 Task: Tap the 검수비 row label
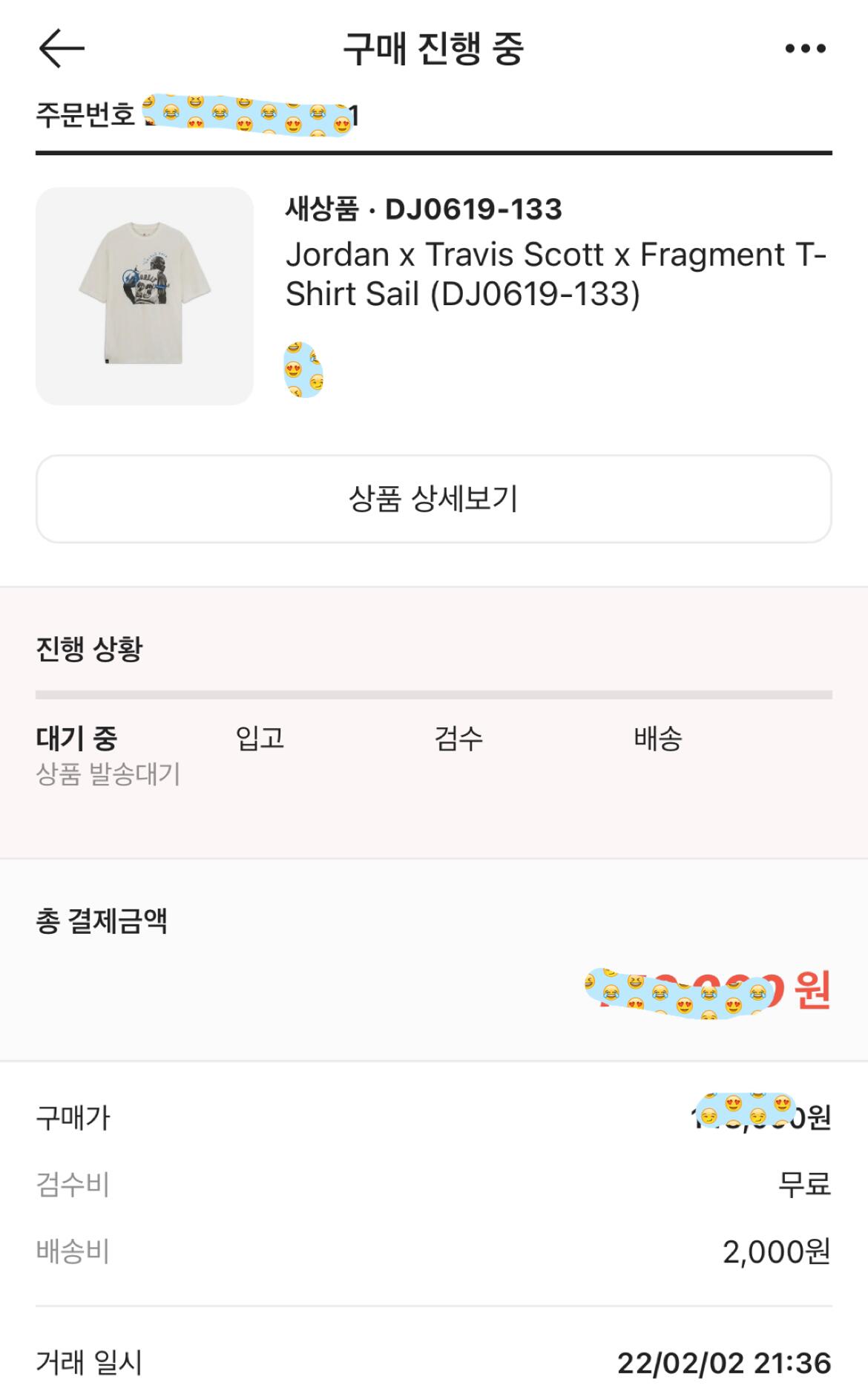[73, 1184]
